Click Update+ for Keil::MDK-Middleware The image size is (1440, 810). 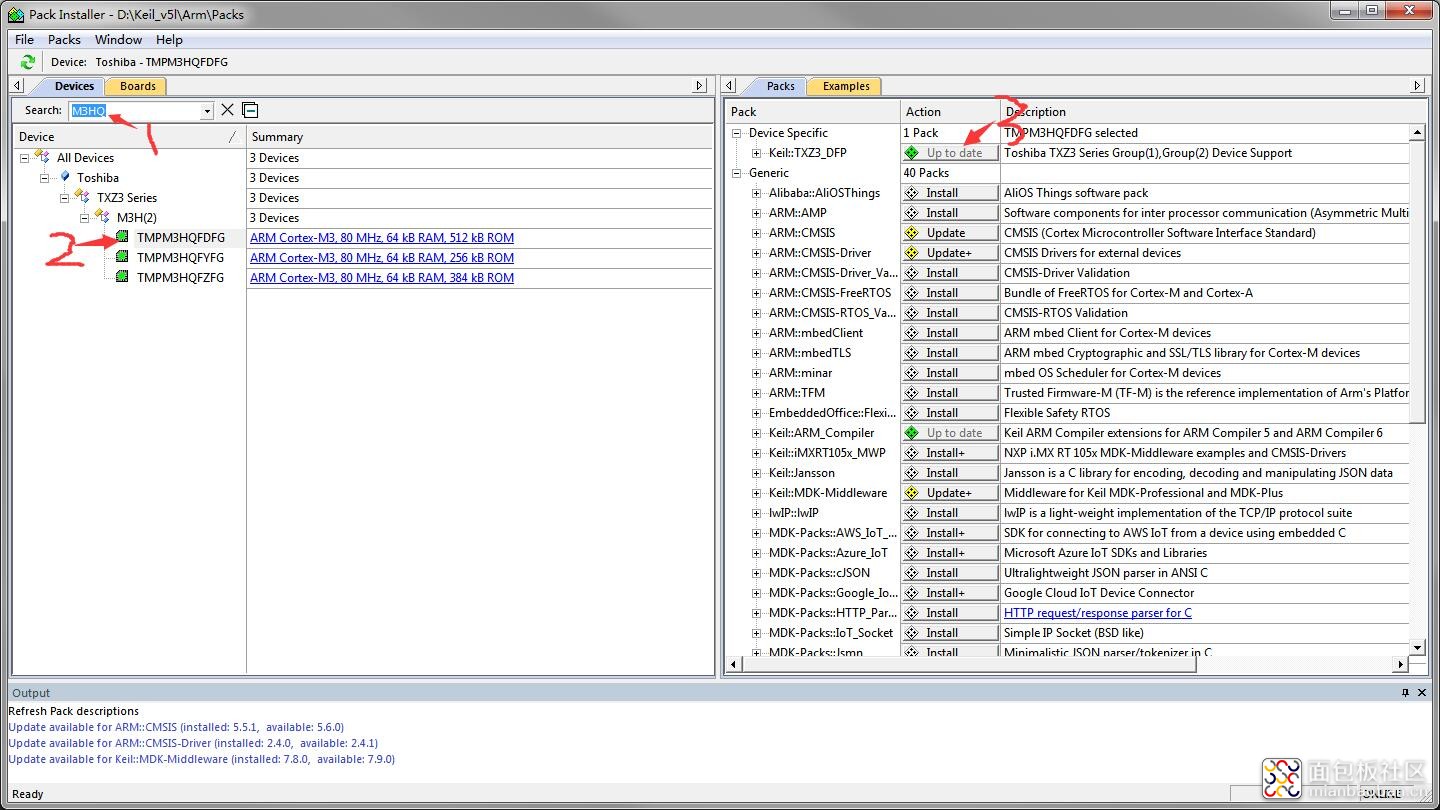point(950,493)
